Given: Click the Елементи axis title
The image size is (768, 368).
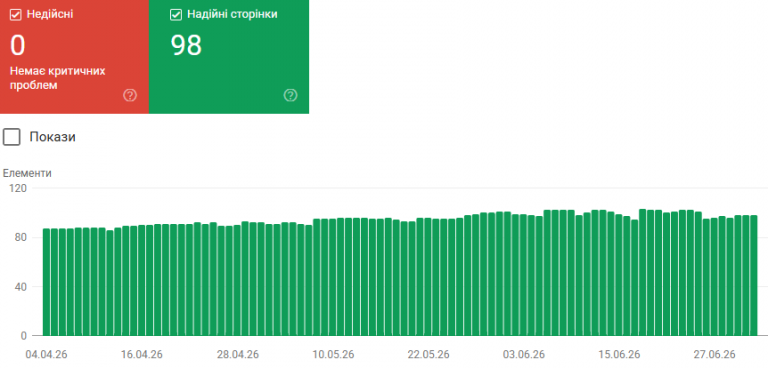Looking at the screenshot, I should click(27, 173).
